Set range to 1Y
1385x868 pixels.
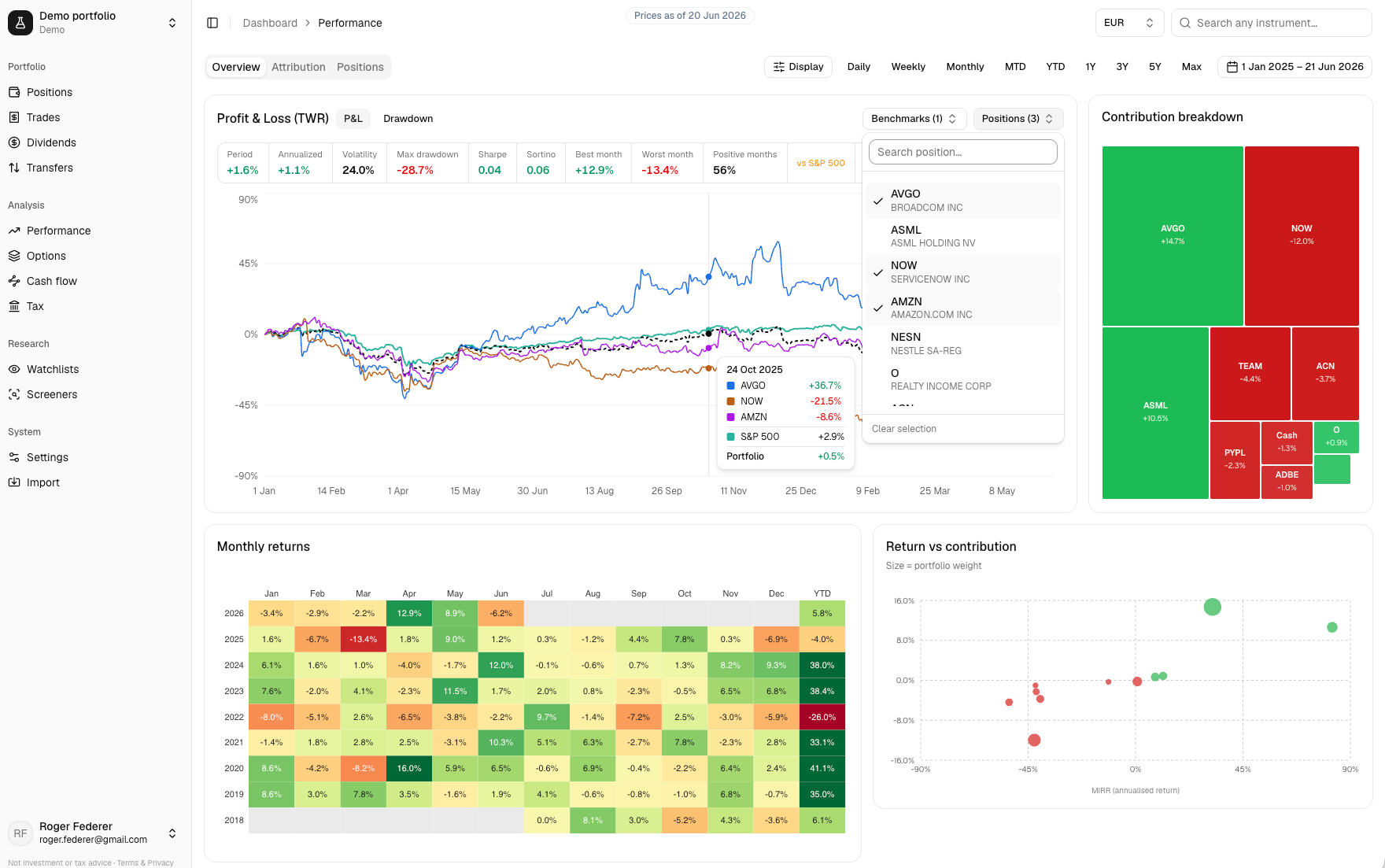1091,67
